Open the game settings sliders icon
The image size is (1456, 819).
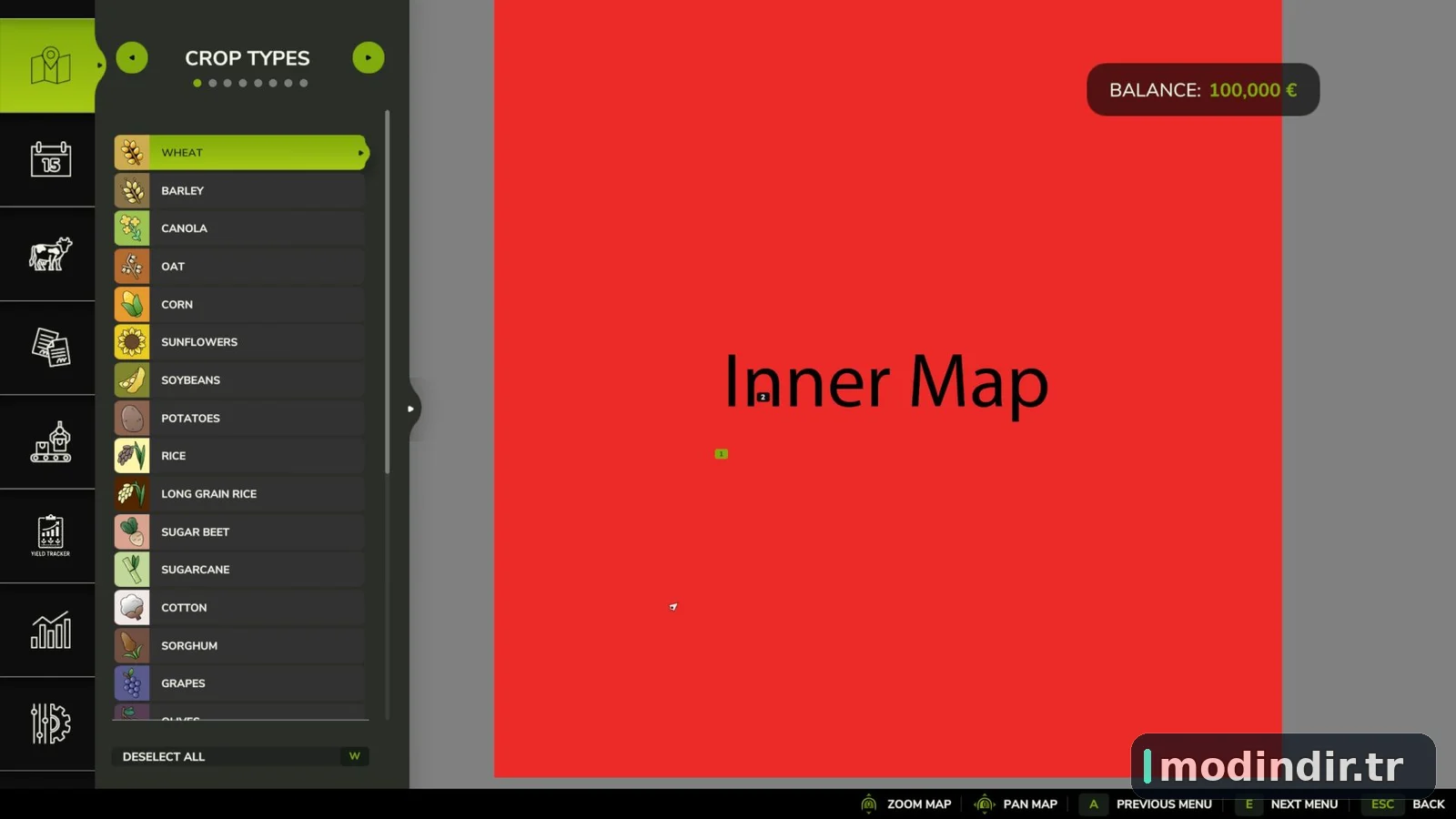click(50, 723)
